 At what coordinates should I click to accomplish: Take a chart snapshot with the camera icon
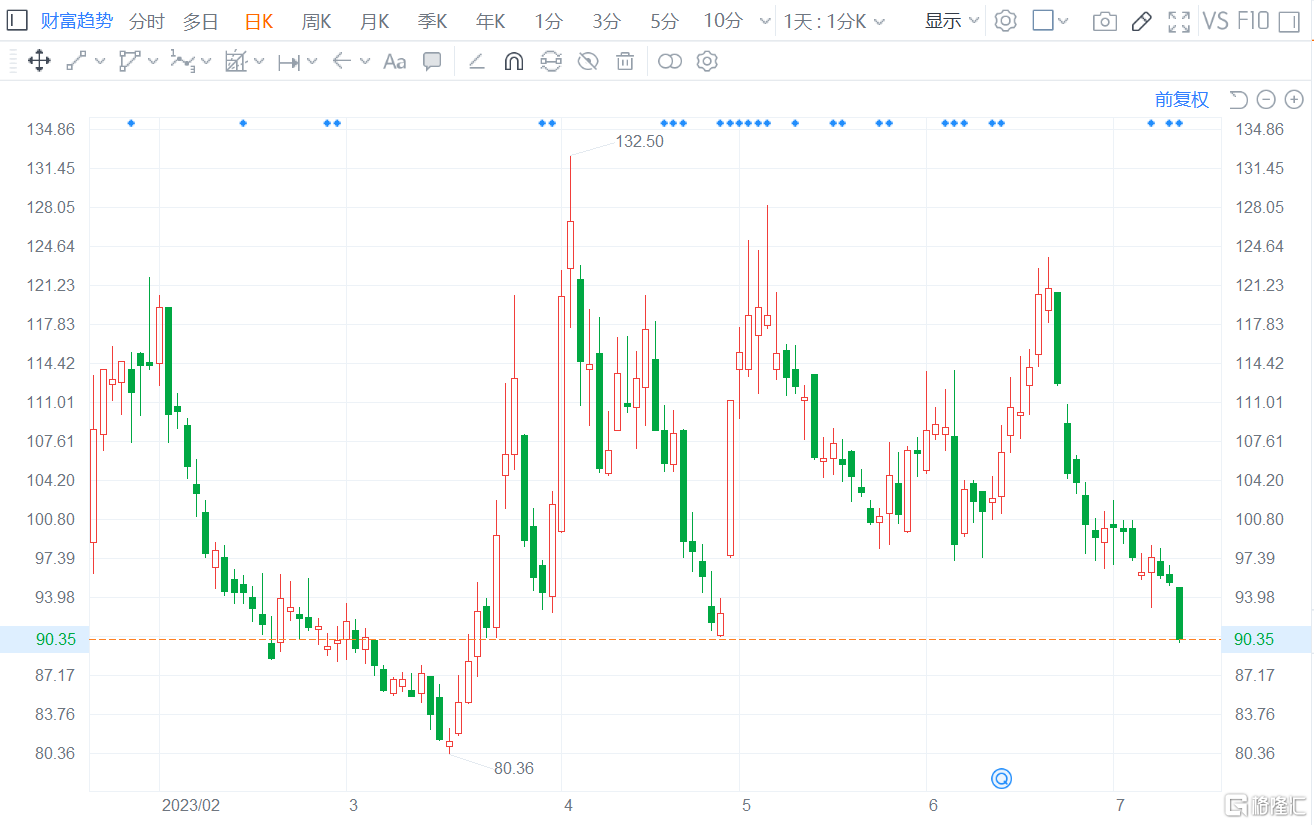(x=1104, y=20)
